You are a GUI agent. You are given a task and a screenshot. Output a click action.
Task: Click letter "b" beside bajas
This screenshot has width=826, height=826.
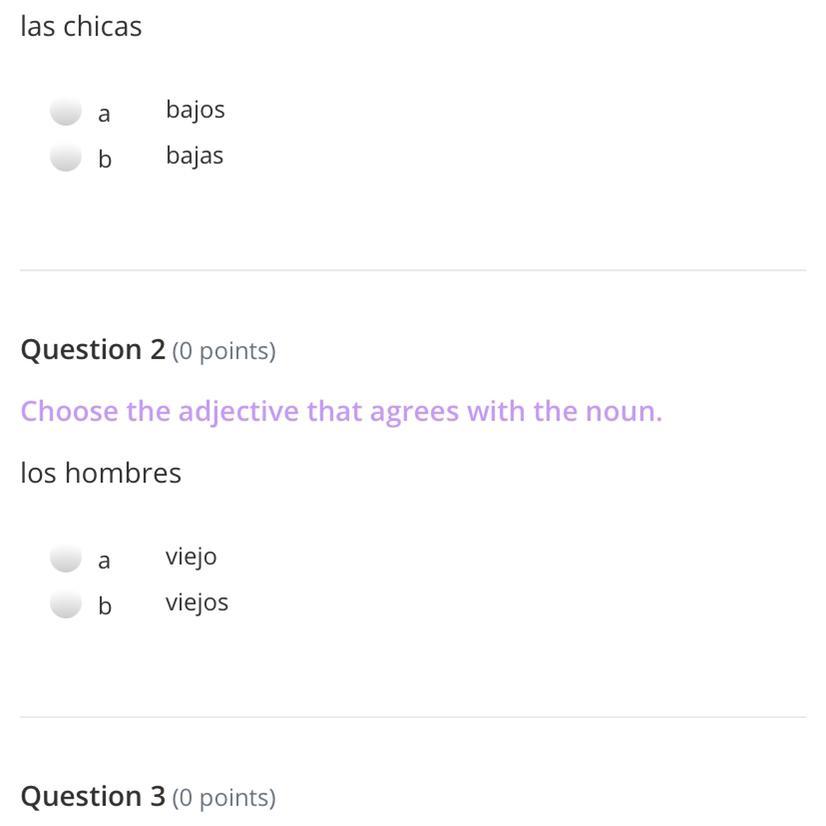tap(105, 159)
